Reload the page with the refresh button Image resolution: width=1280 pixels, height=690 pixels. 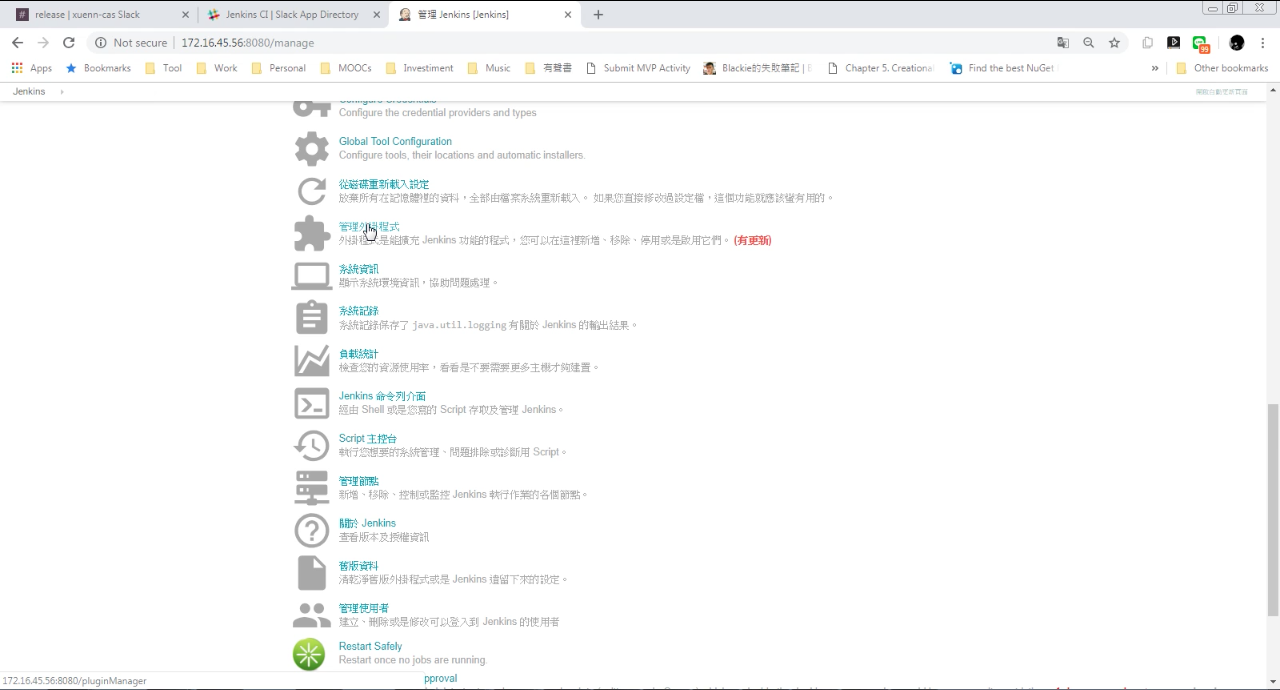[x=68, y=43]
